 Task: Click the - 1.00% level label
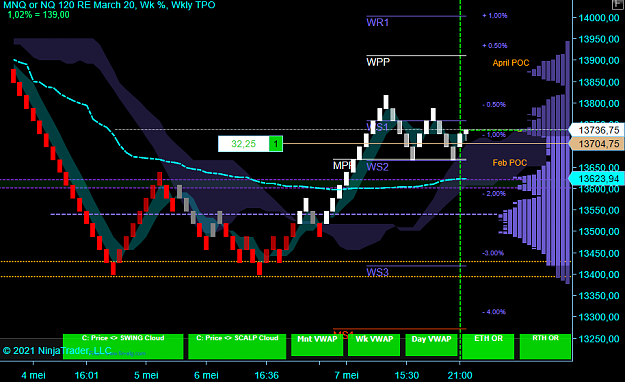494,135
